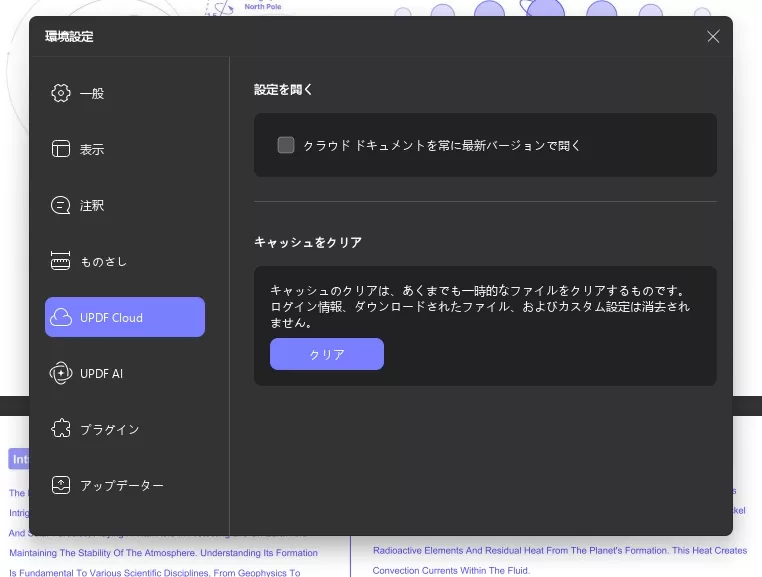The image size is (762, 577).
Task: Click the 環境設定 dialog title
Action: (69, 36)
